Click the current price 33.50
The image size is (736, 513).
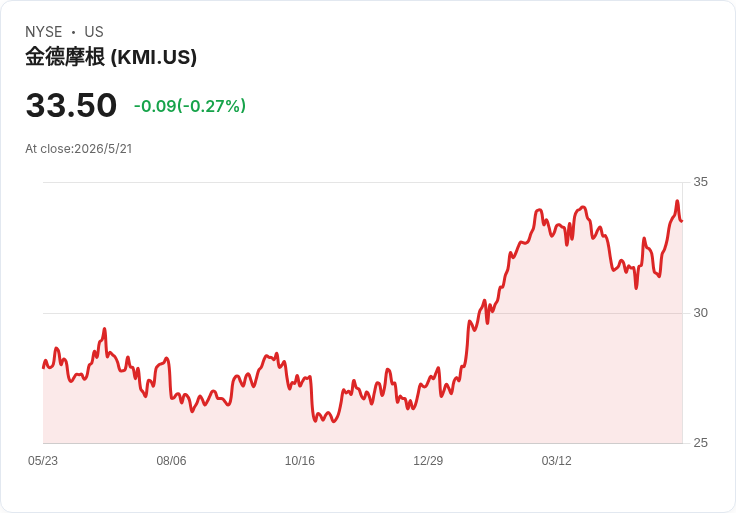coord(71,105)
